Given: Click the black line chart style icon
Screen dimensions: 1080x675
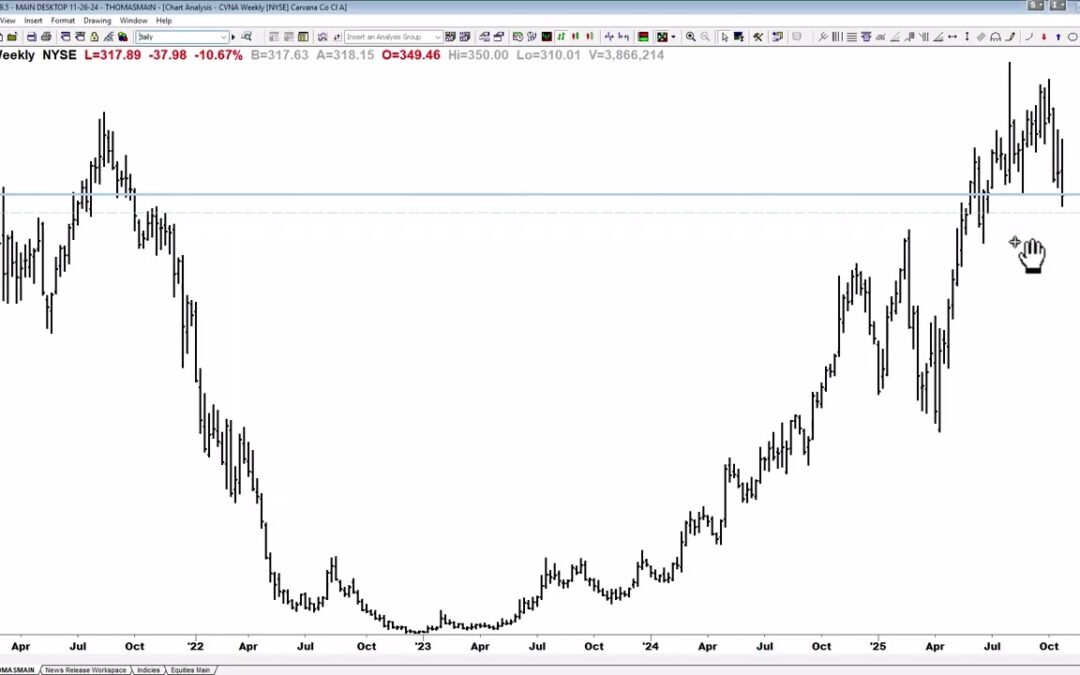Looking at the screenshot, I should point(547,37).
